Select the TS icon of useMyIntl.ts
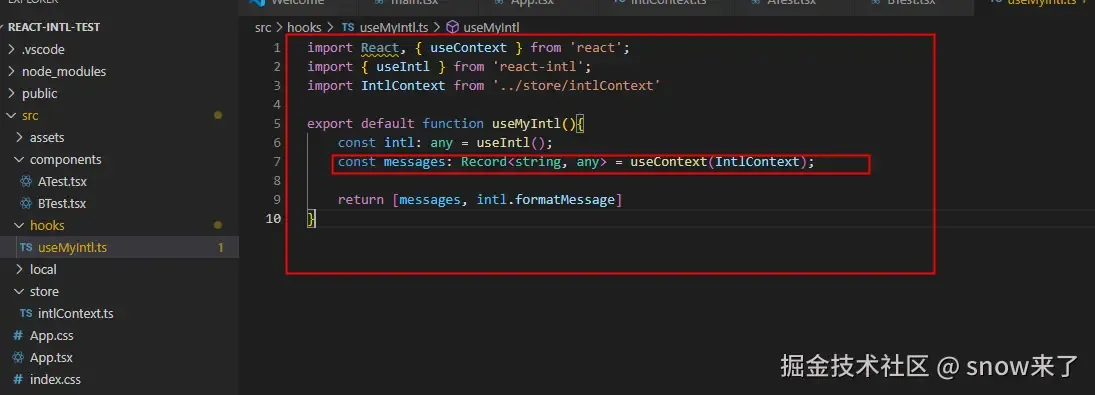The image size is (1095, 395). click(x=26, y=248)
